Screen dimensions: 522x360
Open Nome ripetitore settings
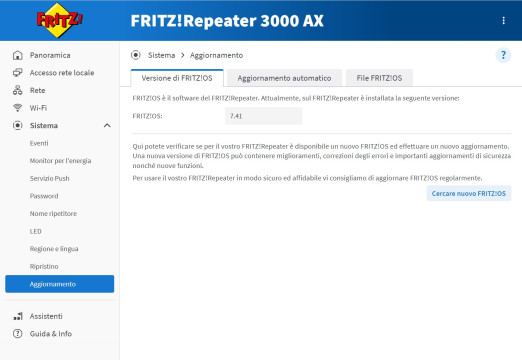pos(53,214)
